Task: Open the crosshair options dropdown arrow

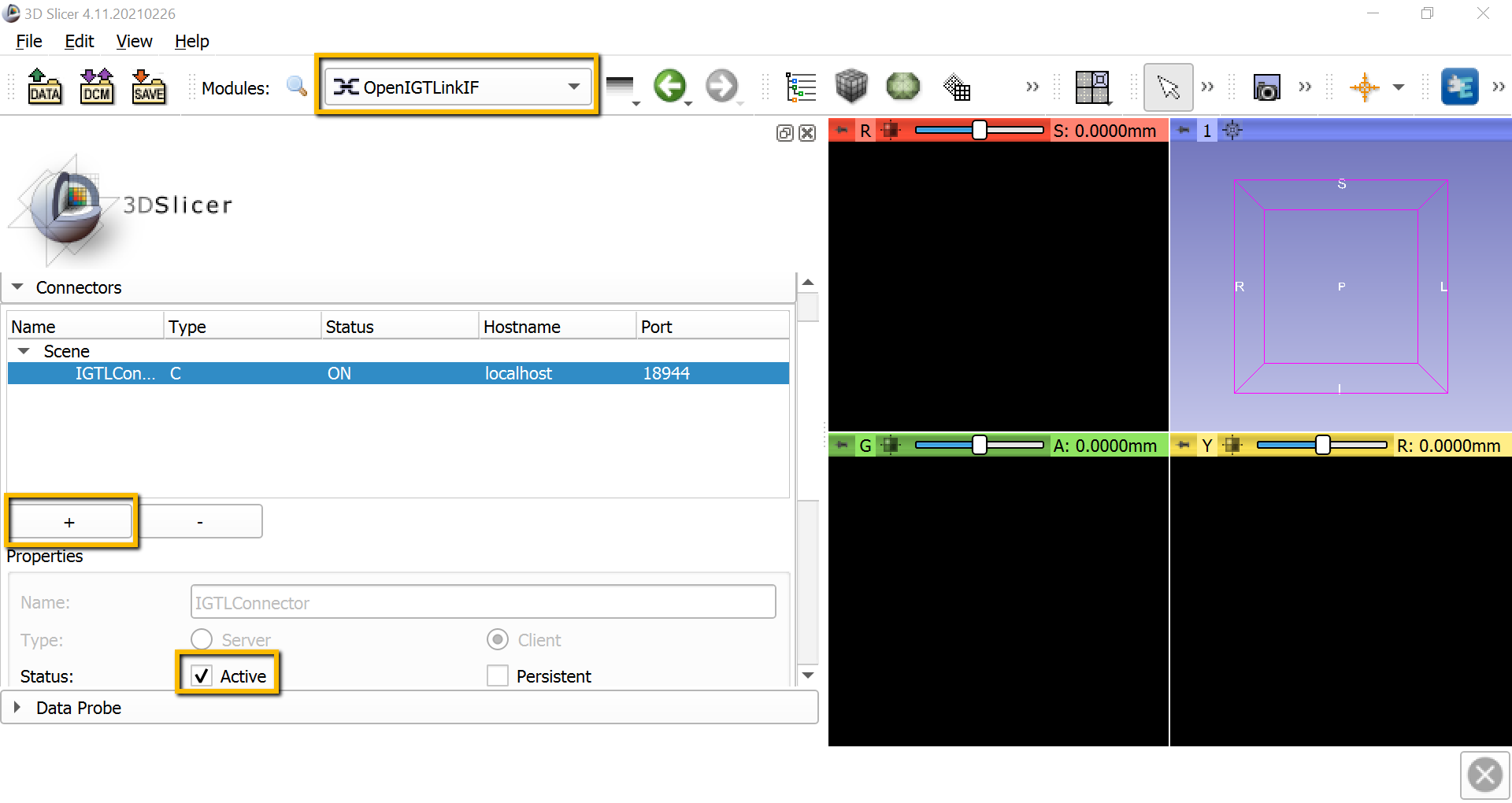Action: click(1399, 87)
